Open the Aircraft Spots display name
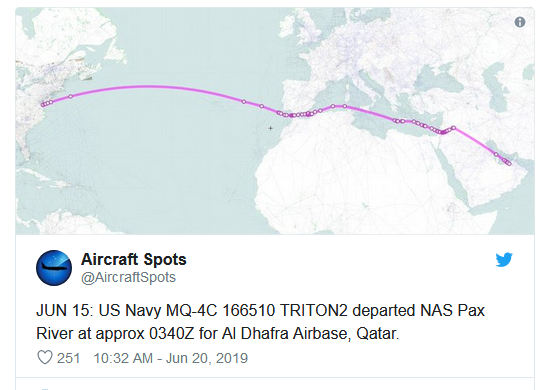This screenshot has width=546, height=390. [x=134, y=259]
